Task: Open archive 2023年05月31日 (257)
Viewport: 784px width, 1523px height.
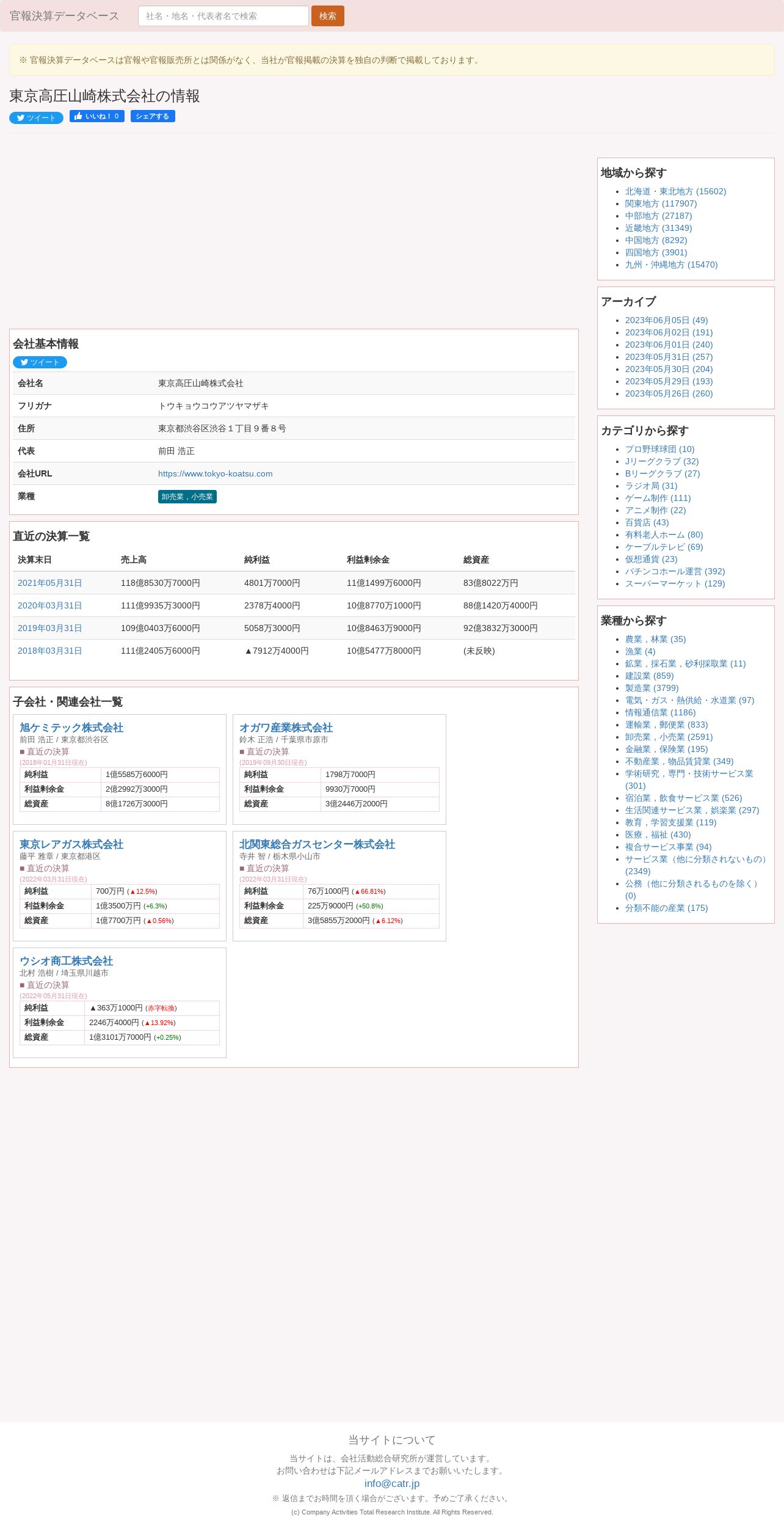Action: (669, 357)
